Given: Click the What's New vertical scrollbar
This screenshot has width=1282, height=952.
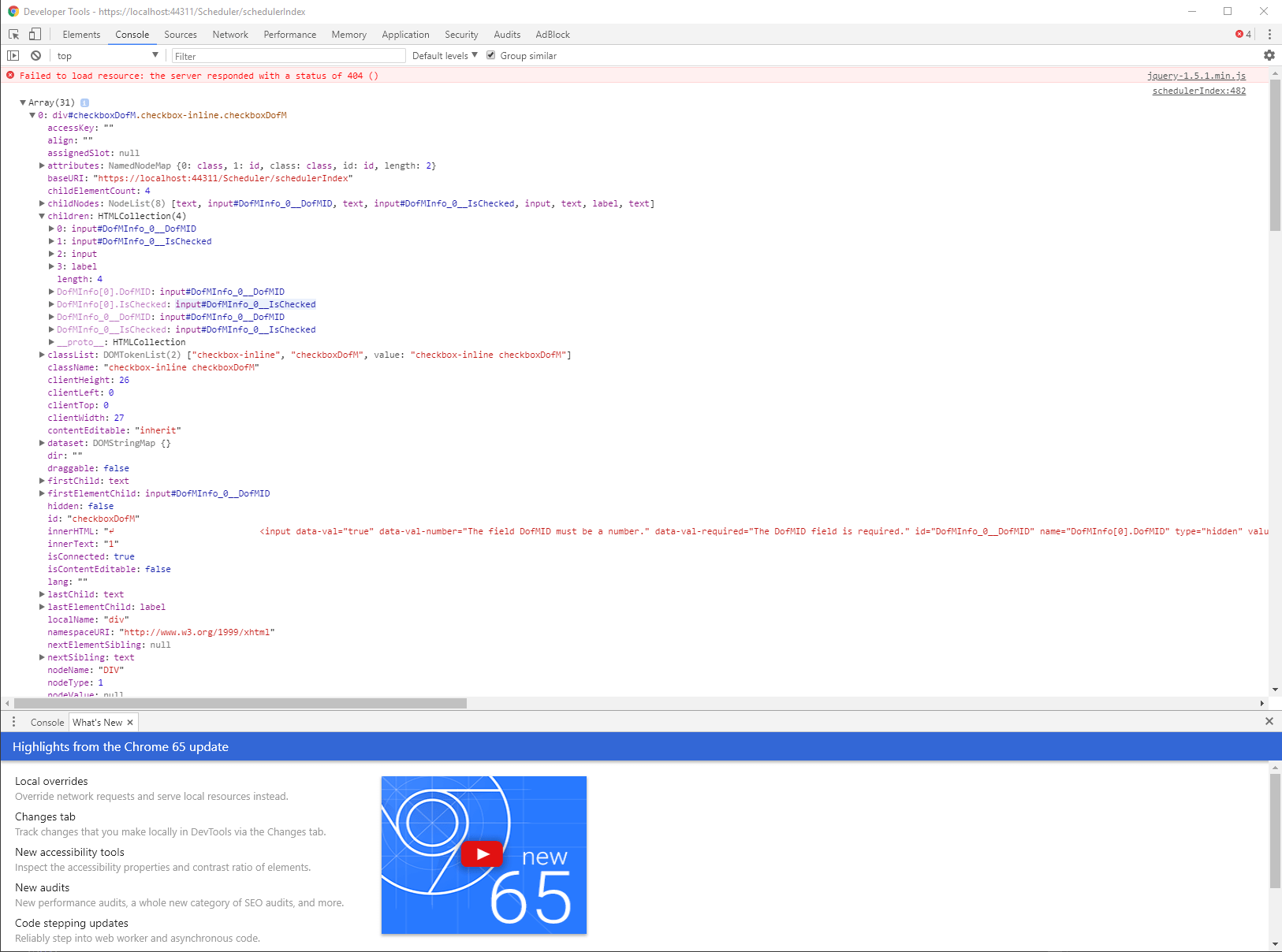Looking at the screenshot, I should coord(1275,831).
